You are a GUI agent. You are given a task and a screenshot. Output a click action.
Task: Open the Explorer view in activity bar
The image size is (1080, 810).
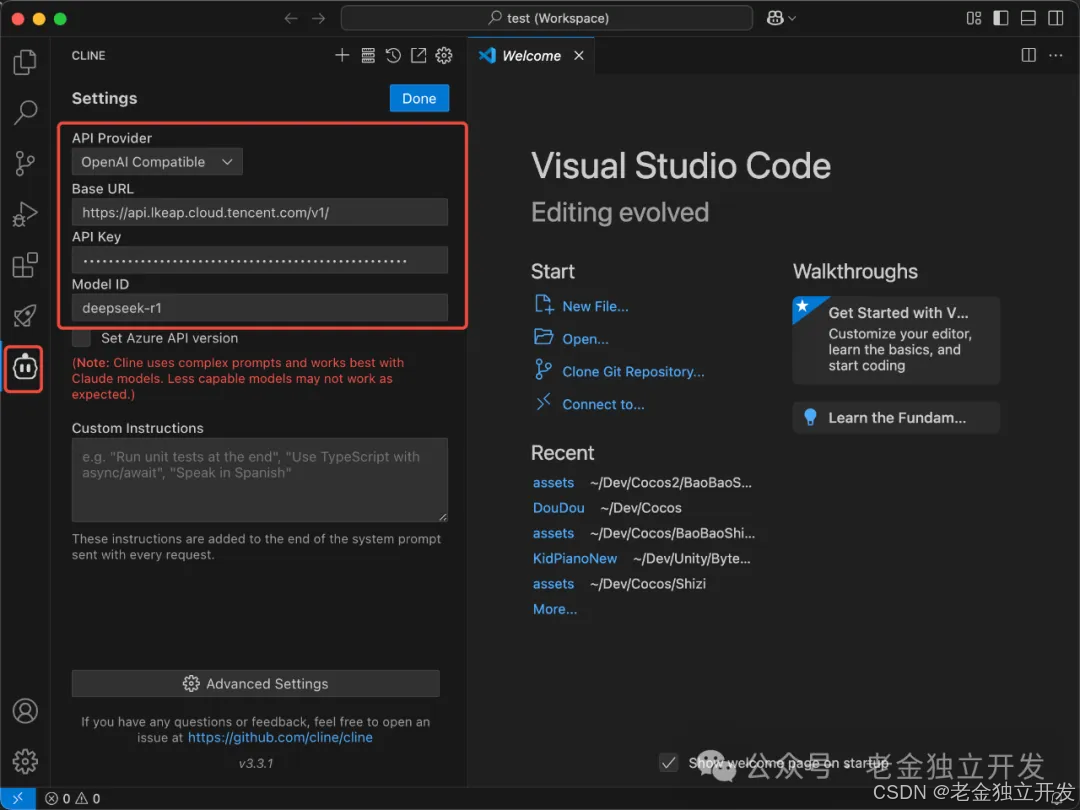tap(25, 62)
